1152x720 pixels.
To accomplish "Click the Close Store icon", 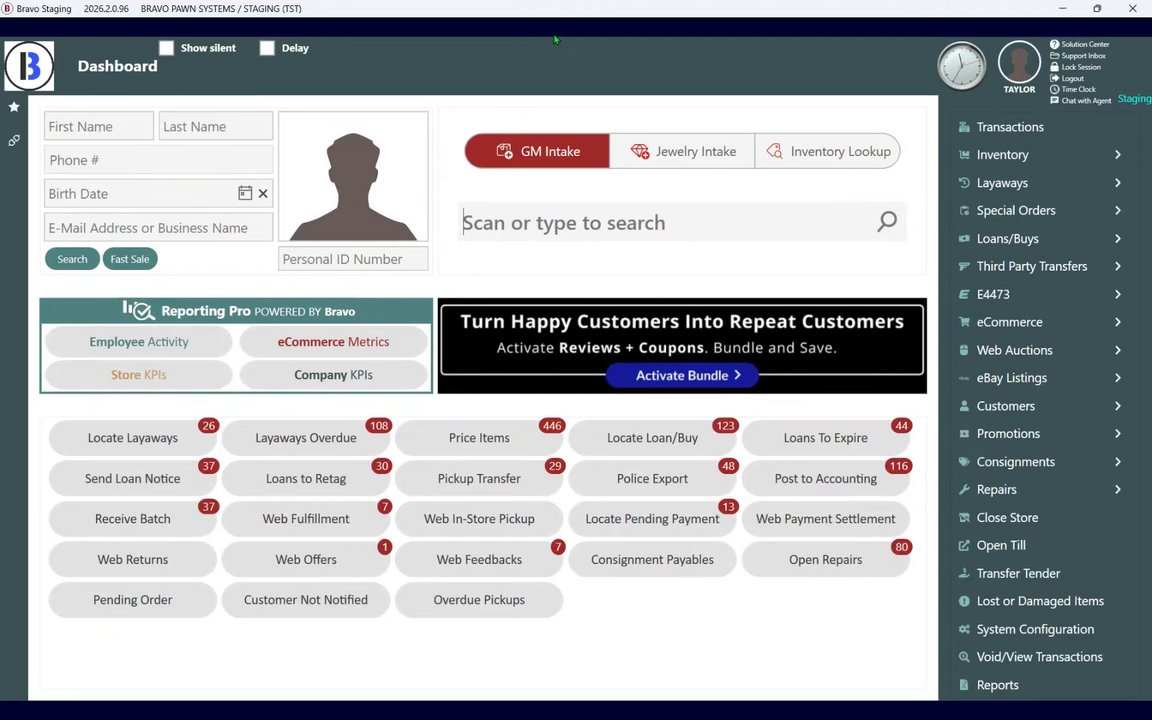I will tap(964, 517).
